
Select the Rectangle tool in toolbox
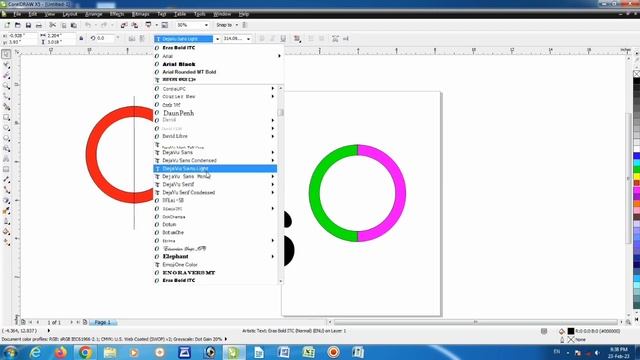tap(6, 118)
